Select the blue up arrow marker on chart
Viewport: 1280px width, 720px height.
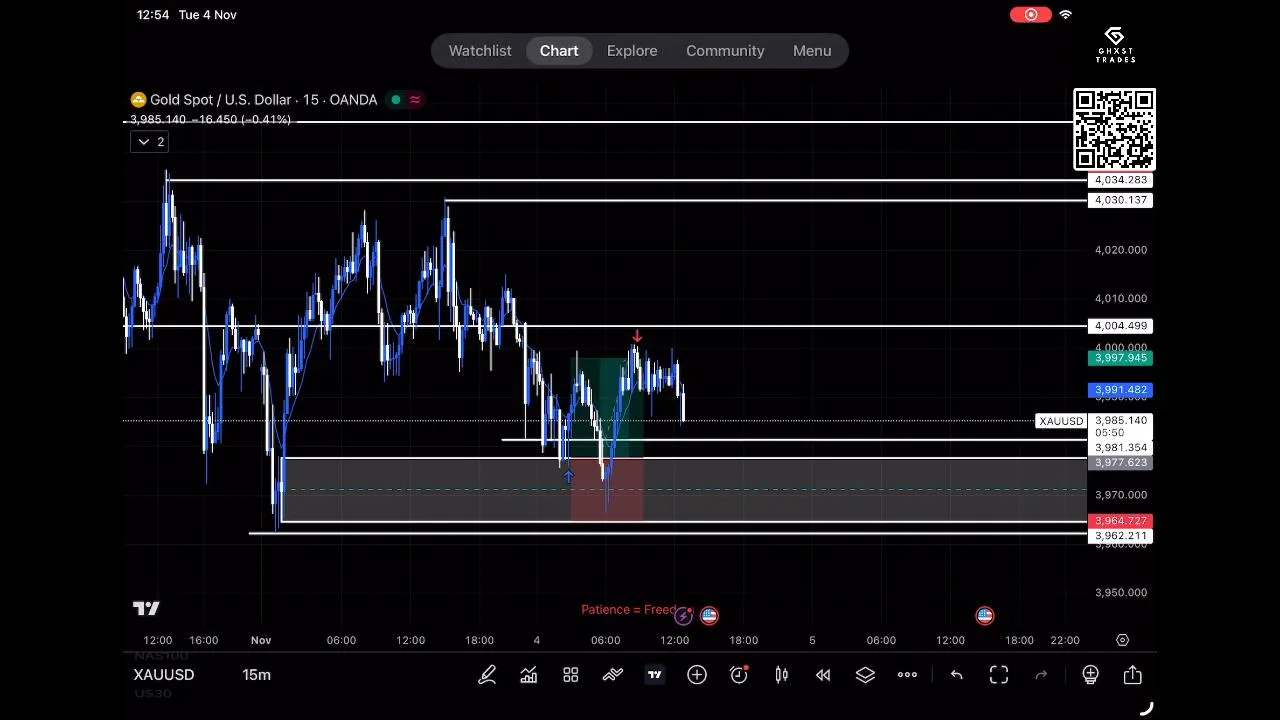[x=568, y=477]
